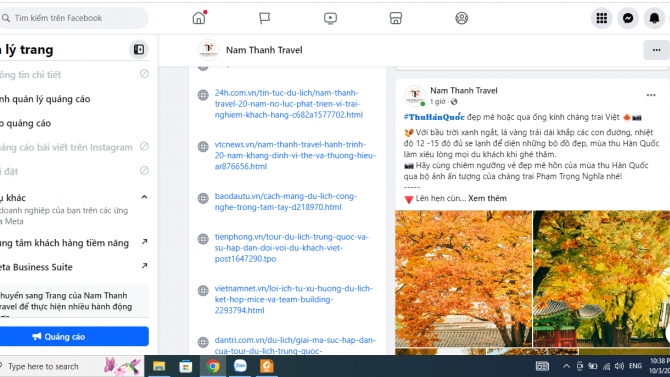Collapse the page management sidebar
The image size is (670, 377).
pyautogui.click(x=139, y=50)
